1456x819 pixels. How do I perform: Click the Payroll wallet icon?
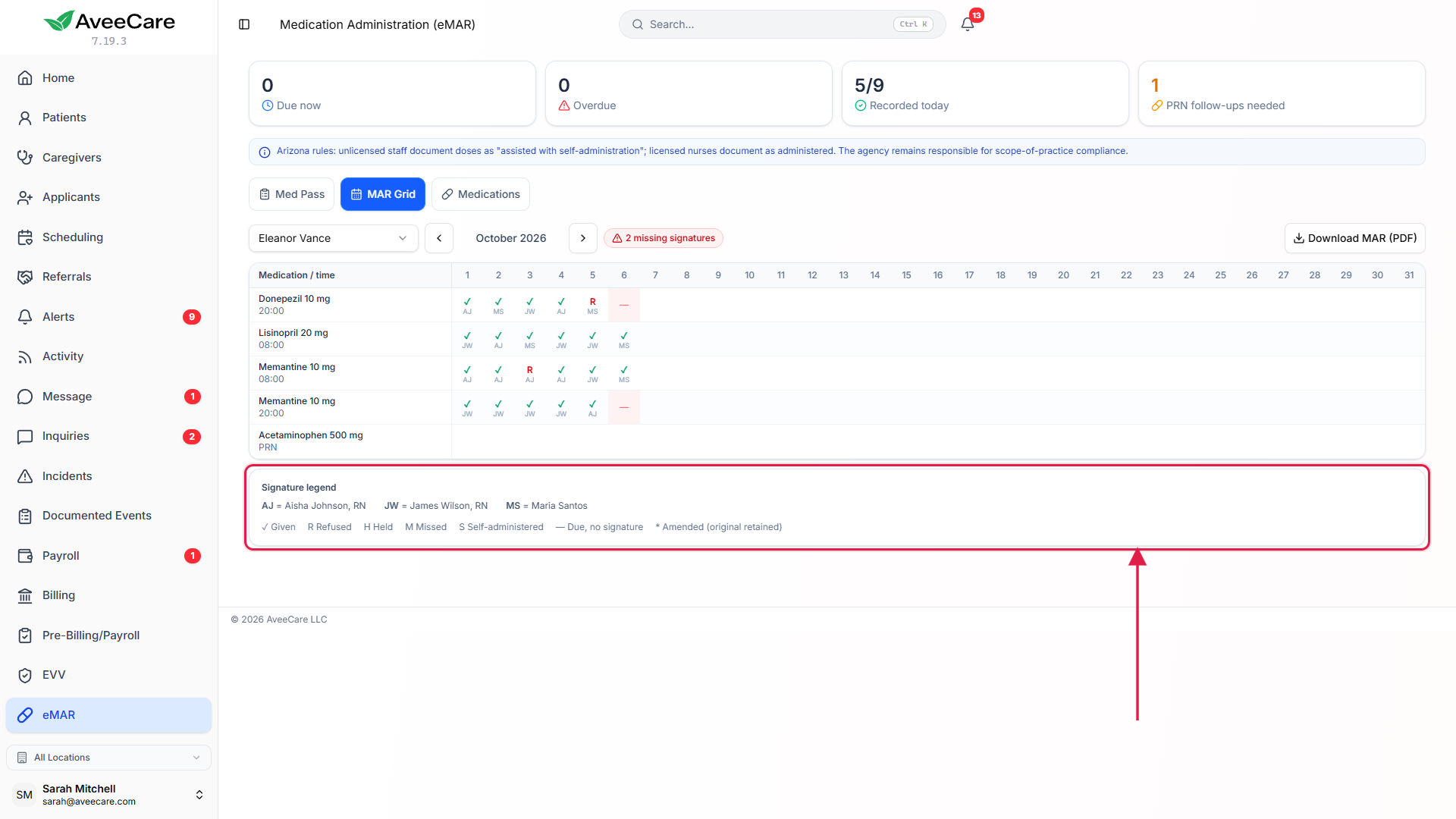tap(25, 556)
